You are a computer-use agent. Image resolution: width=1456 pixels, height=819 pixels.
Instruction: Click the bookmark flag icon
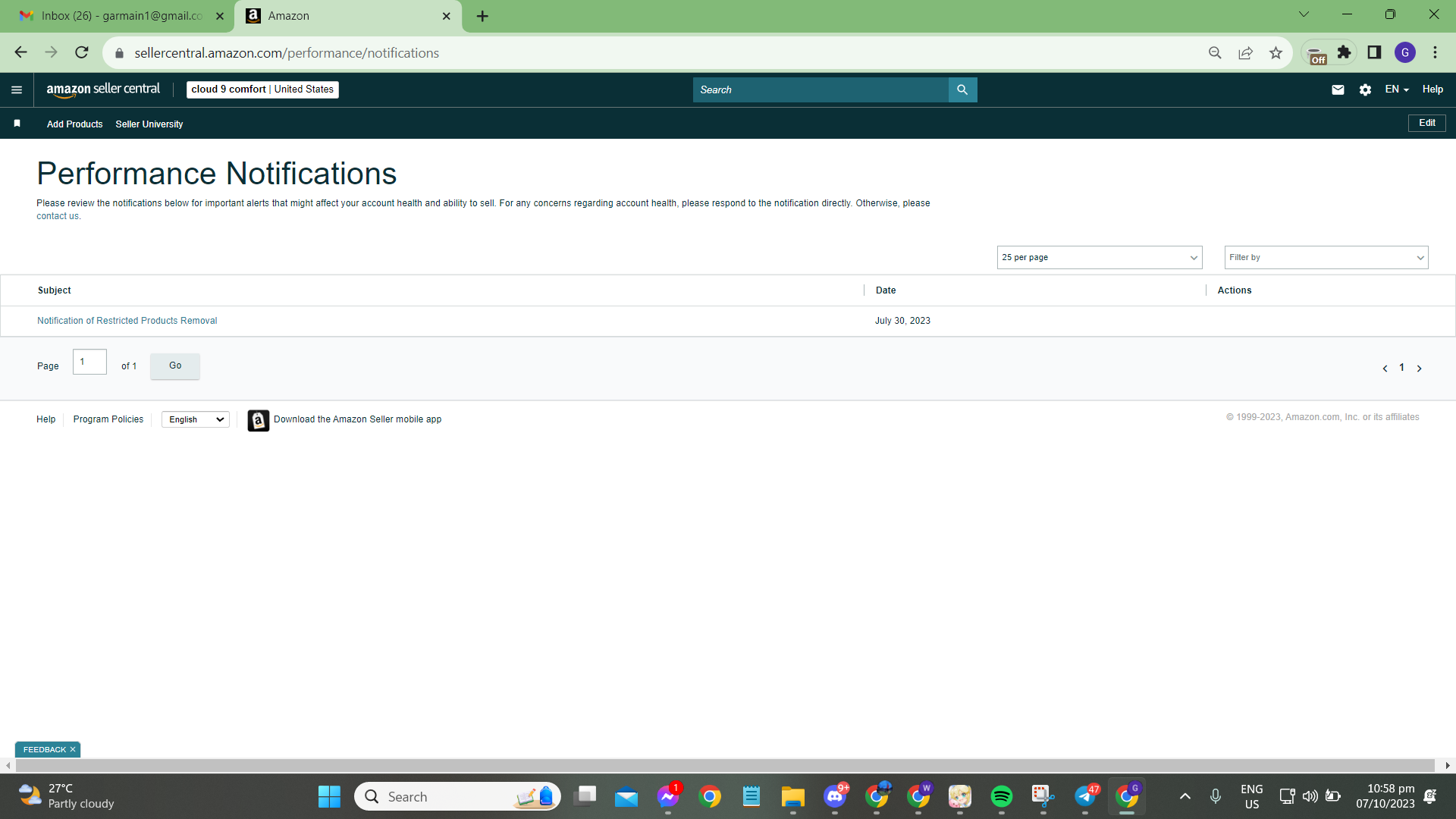tap(17, 123)
